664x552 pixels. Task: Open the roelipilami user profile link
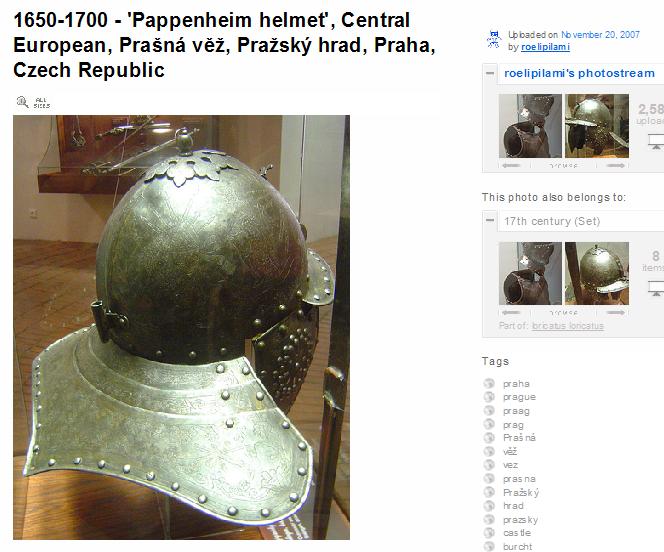(545, 47)
